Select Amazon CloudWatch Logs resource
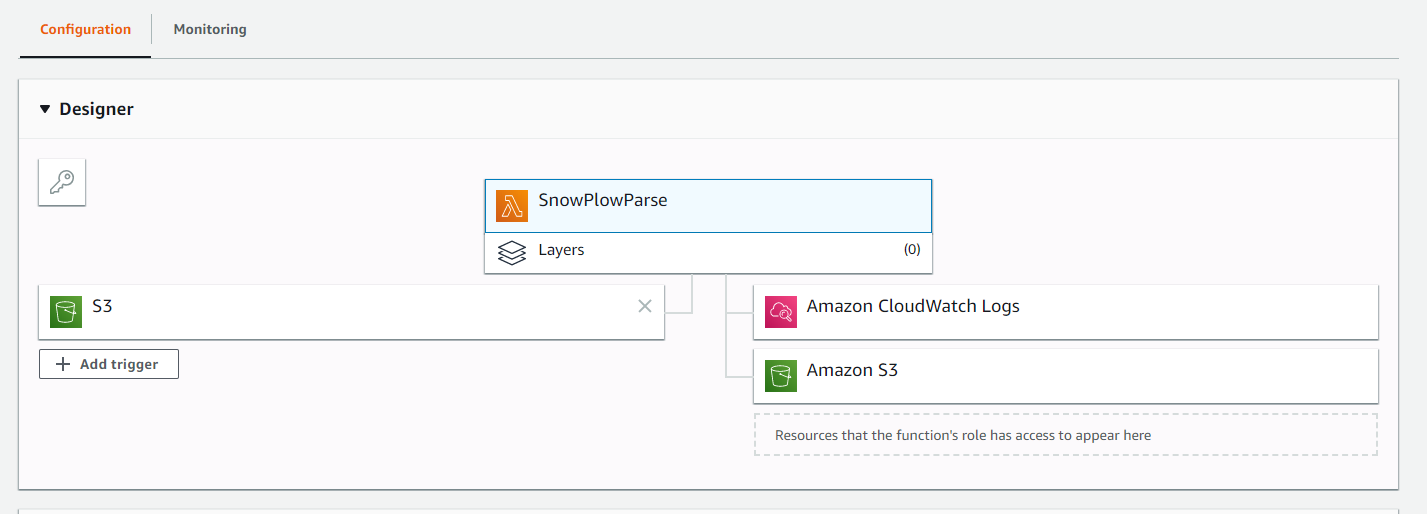The image size is (1427, 514). point(1066,312)
